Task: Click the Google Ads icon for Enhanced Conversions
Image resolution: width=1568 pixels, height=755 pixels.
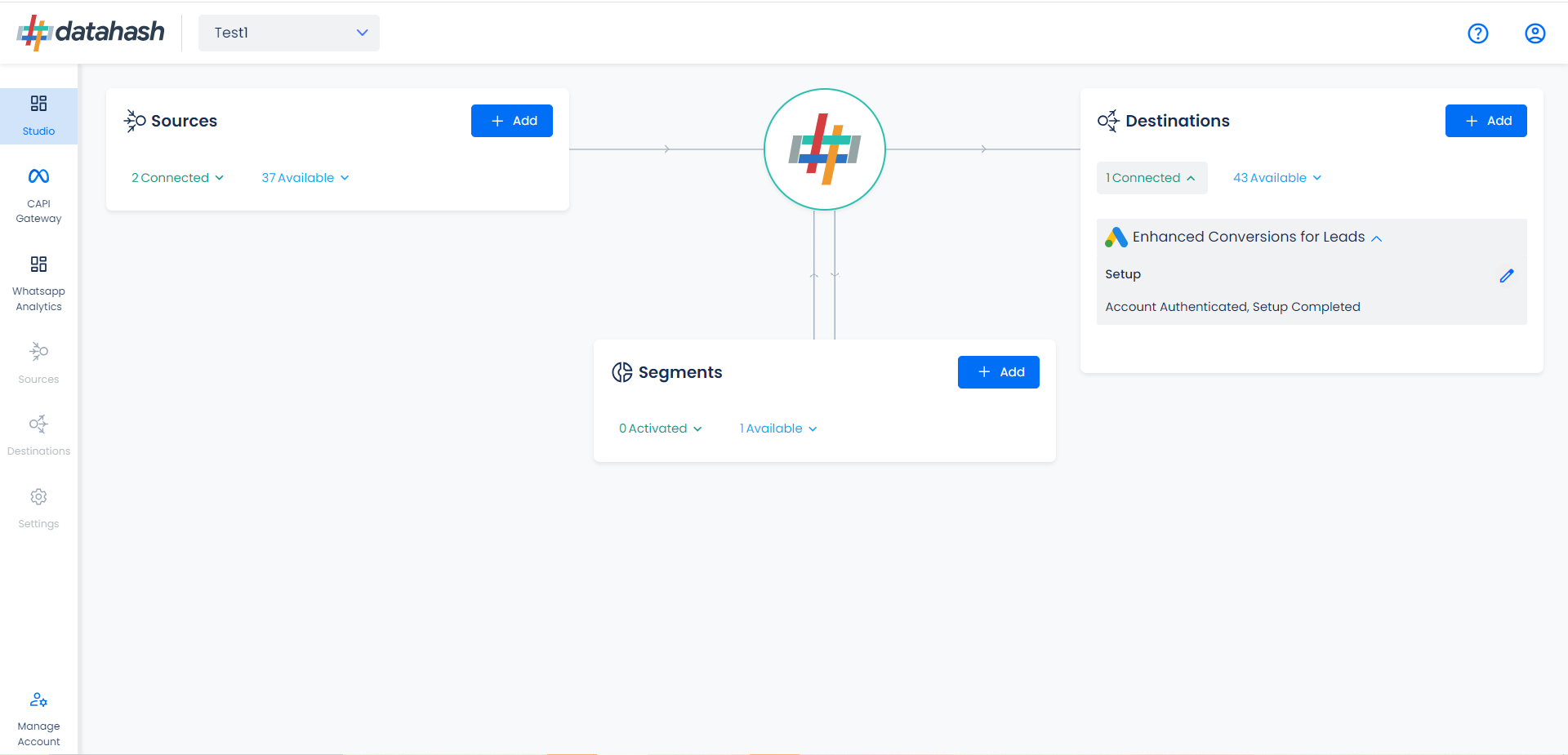Action: pyautogui.click(x=1116, y=238)
